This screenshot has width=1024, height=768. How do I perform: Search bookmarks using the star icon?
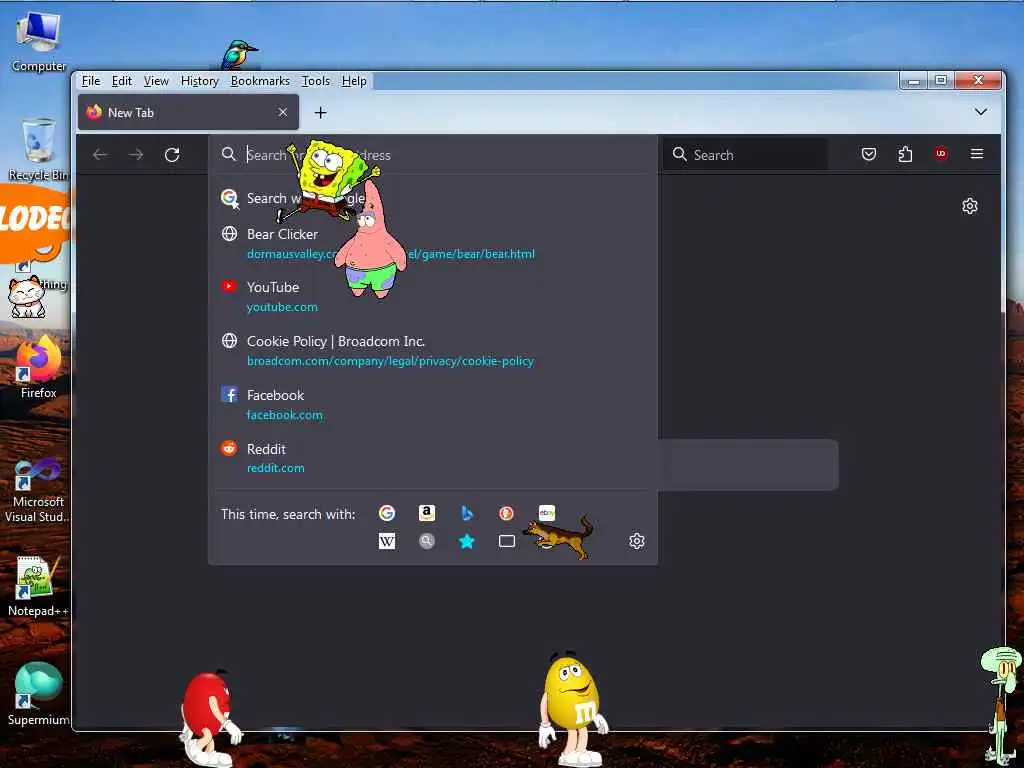(466, 541)
